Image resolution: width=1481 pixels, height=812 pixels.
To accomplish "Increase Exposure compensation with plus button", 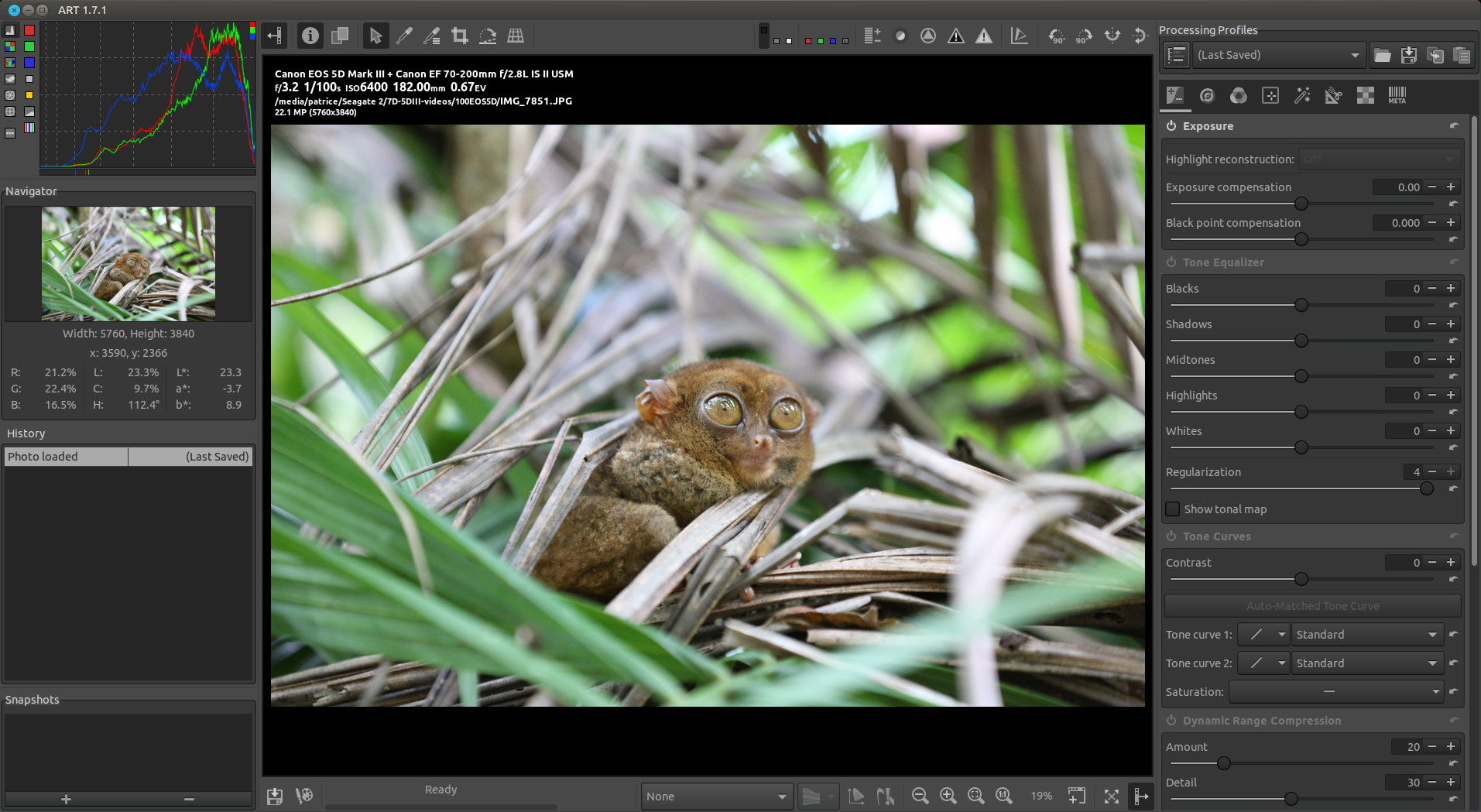I will [x=1451, y=187].
